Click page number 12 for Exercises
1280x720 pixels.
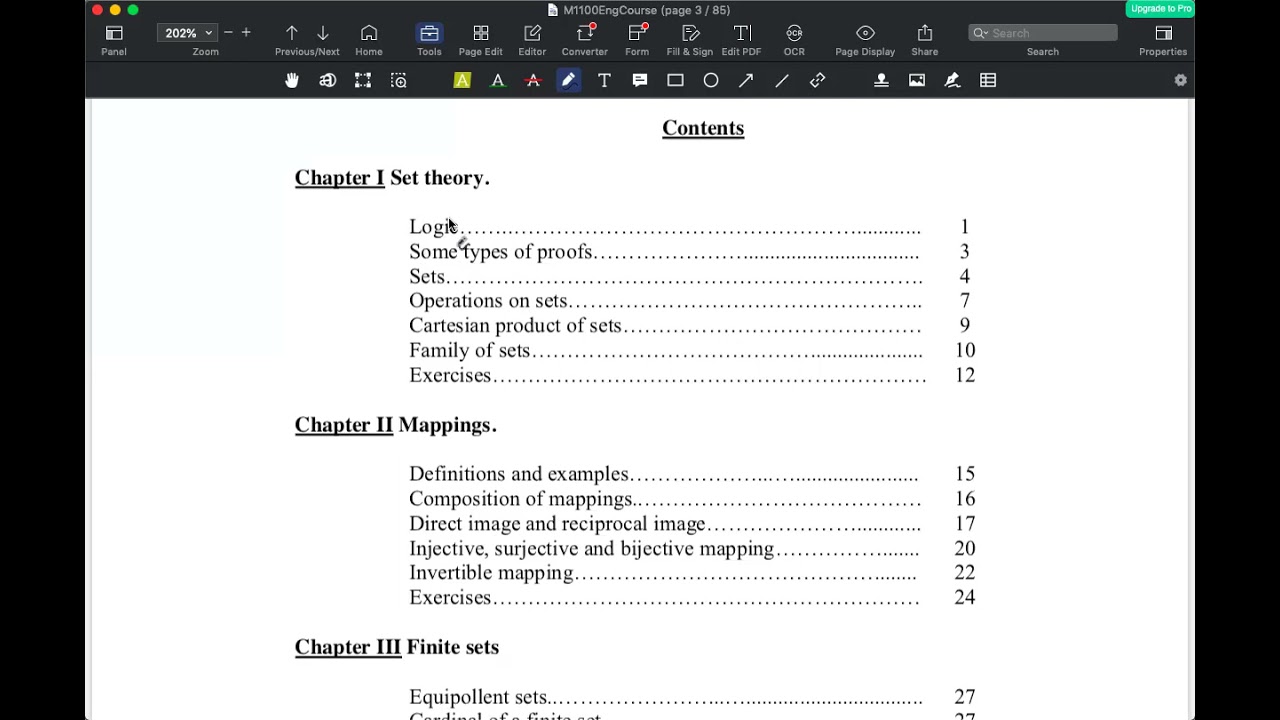(965, 375)
